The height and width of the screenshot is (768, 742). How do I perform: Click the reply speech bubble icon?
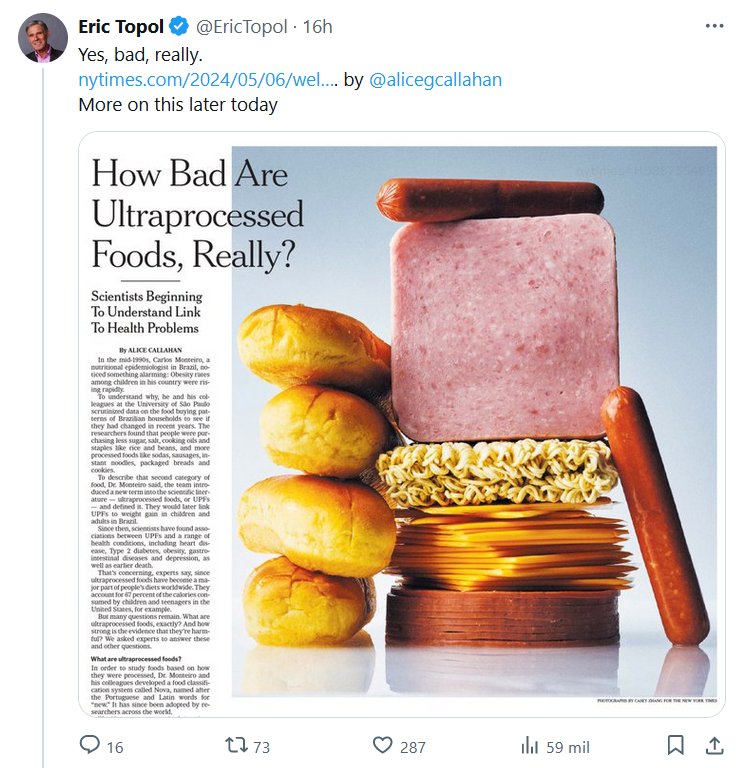click(89, 745)
